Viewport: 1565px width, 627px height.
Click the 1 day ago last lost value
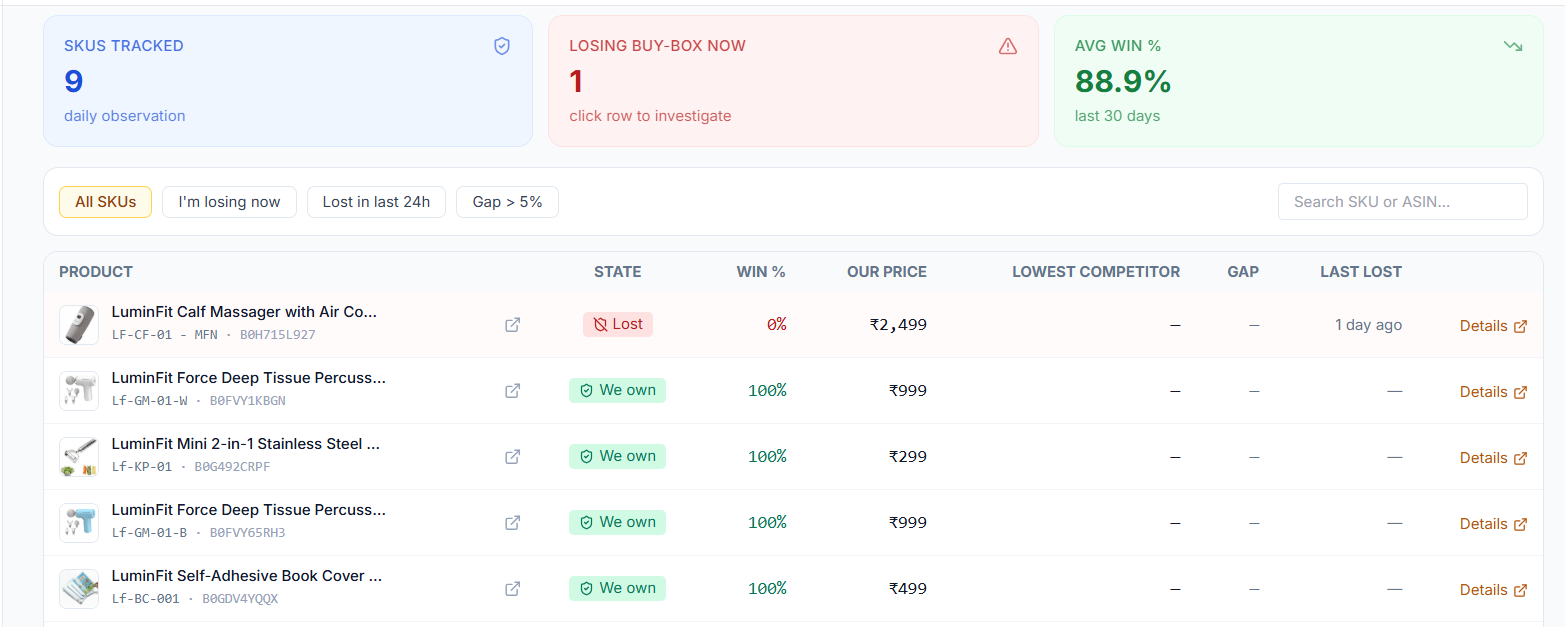pyautogui.click(x=1368, y=325)
